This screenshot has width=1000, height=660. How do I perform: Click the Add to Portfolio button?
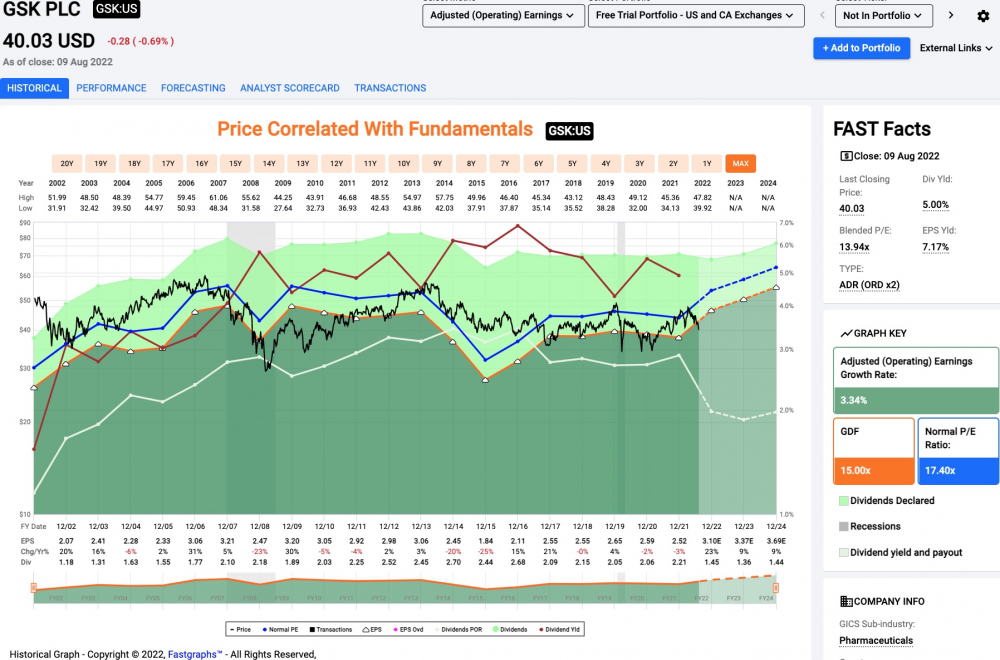862,48
